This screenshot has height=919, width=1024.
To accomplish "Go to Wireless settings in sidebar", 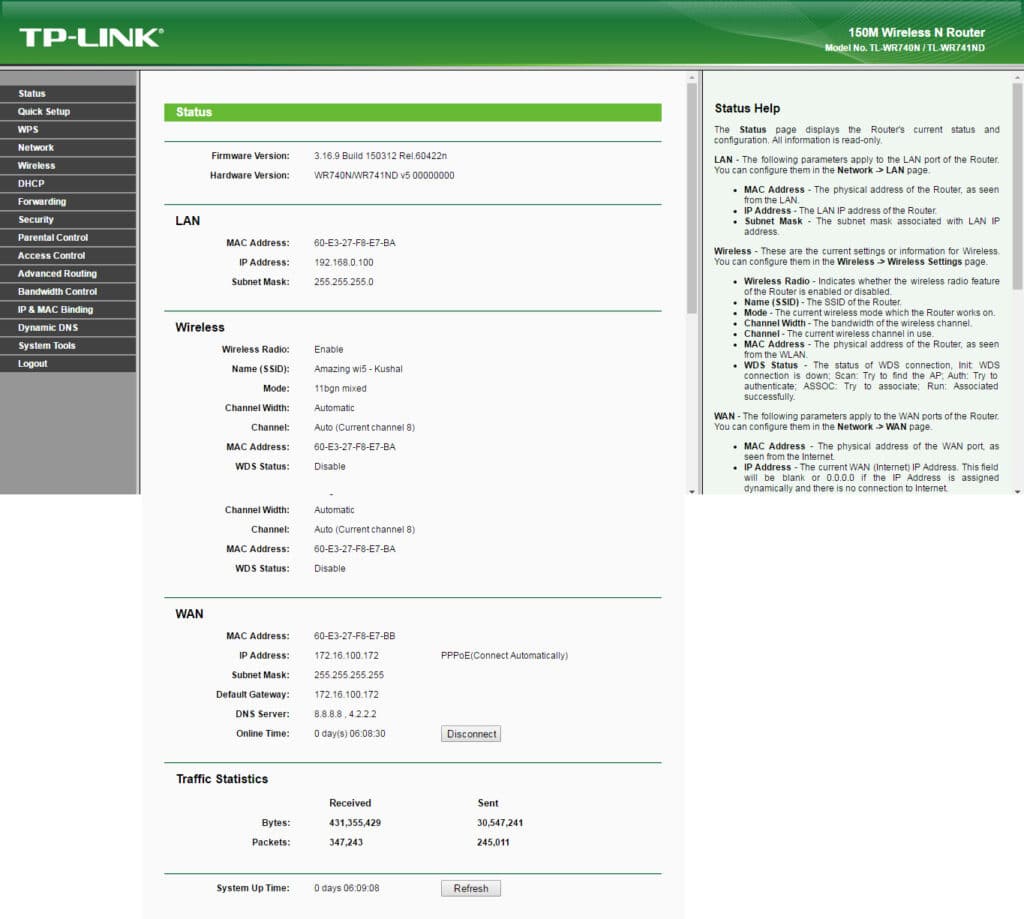I will (68, 165).
